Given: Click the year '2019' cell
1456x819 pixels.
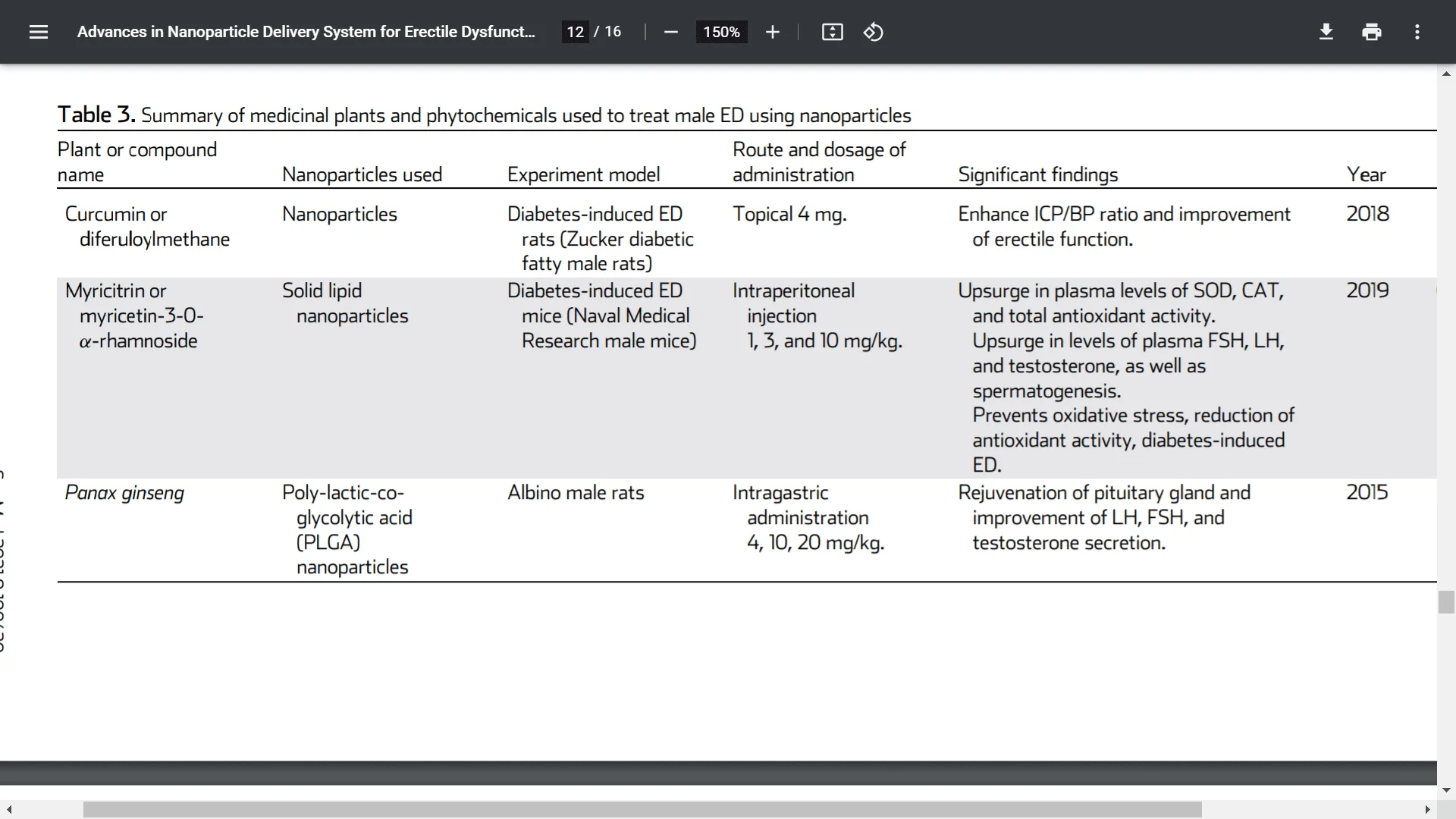Looking at the screenshot, I should 1367,290.
